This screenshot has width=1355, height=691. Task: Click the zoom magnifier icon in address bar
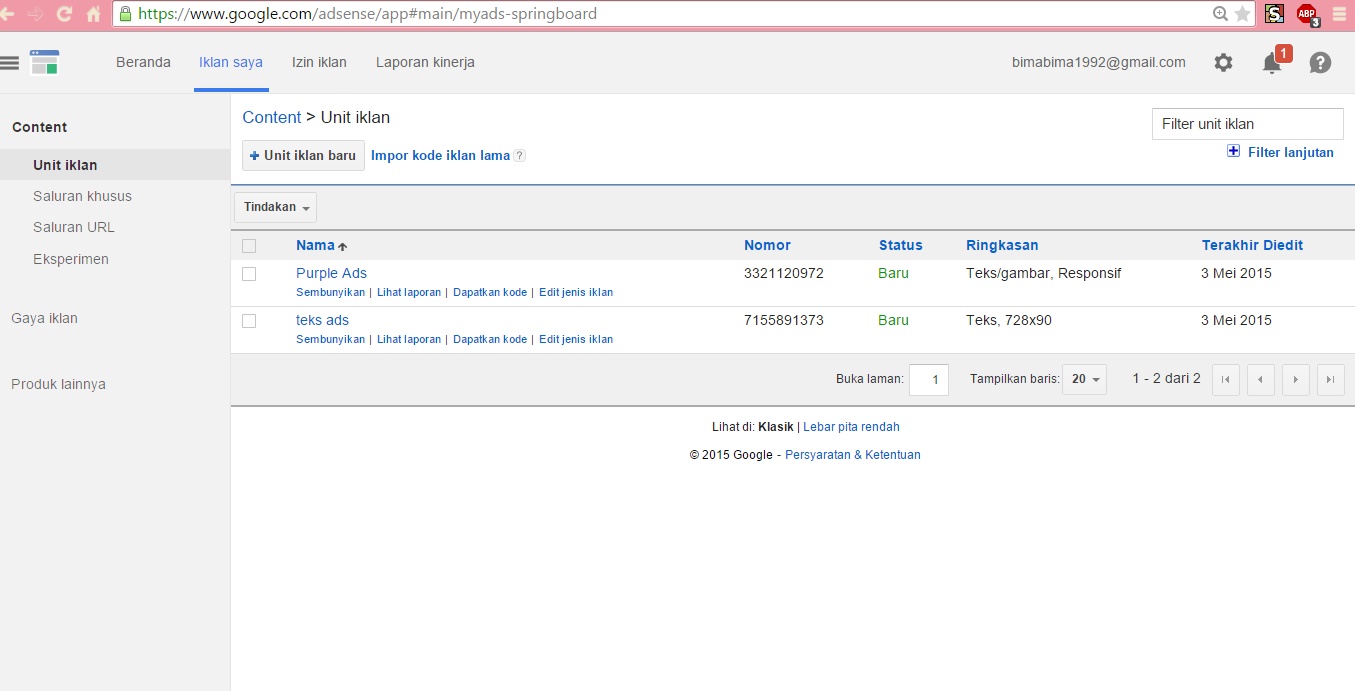(x=1220, y=14)
